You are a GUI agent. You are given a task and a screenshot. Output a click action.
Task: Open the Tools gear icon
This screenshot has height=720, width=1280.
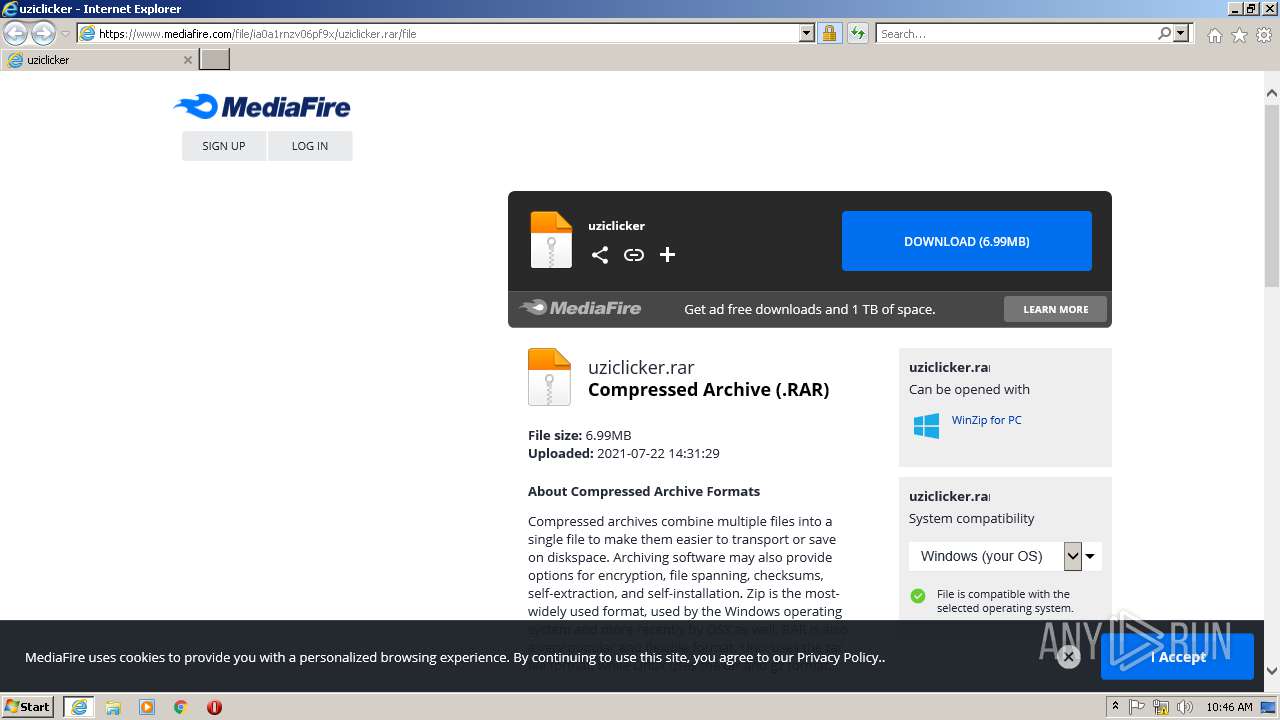1264,35
